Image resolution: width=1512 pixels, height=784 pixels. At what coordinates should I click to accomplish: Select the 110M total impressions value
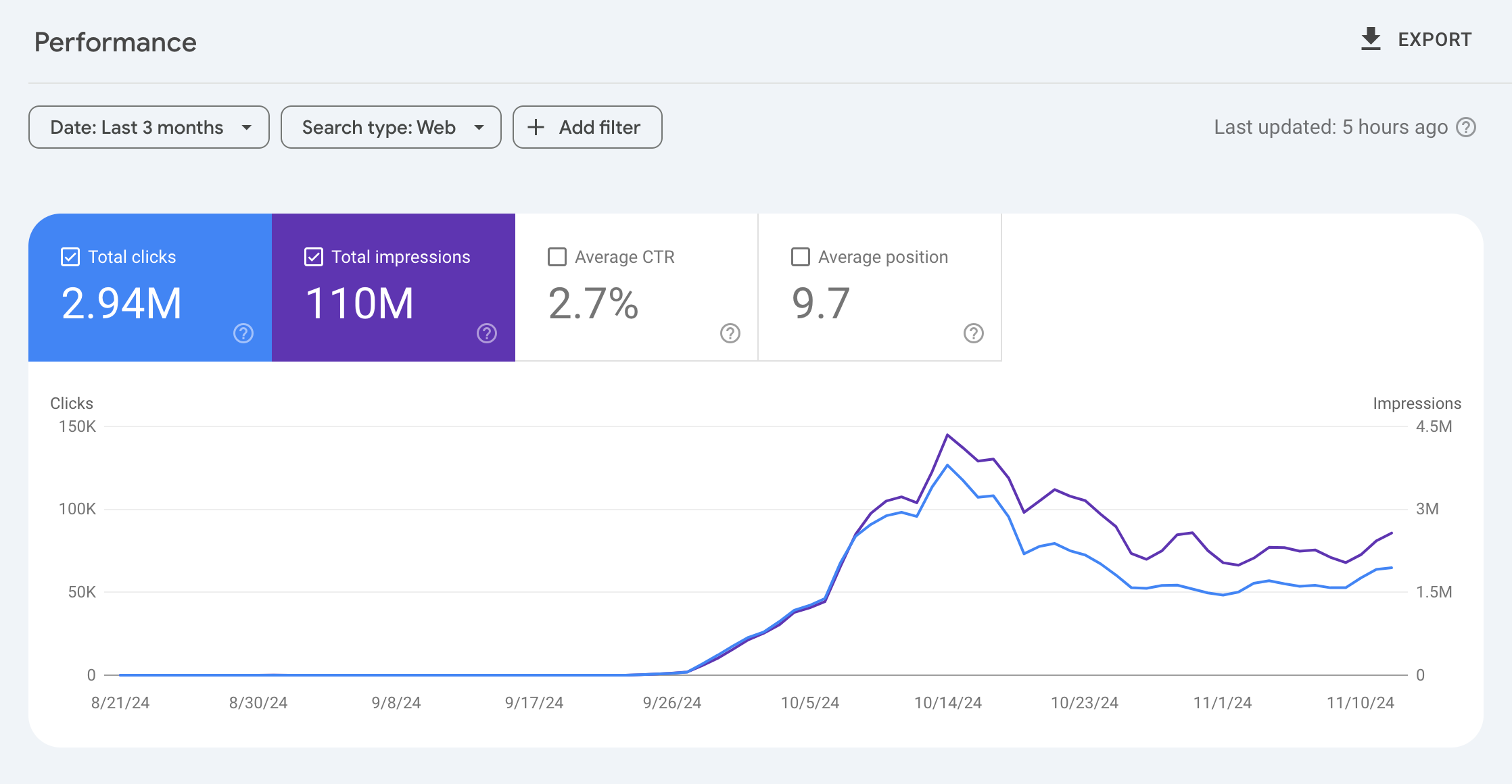[x=359, y=303]
